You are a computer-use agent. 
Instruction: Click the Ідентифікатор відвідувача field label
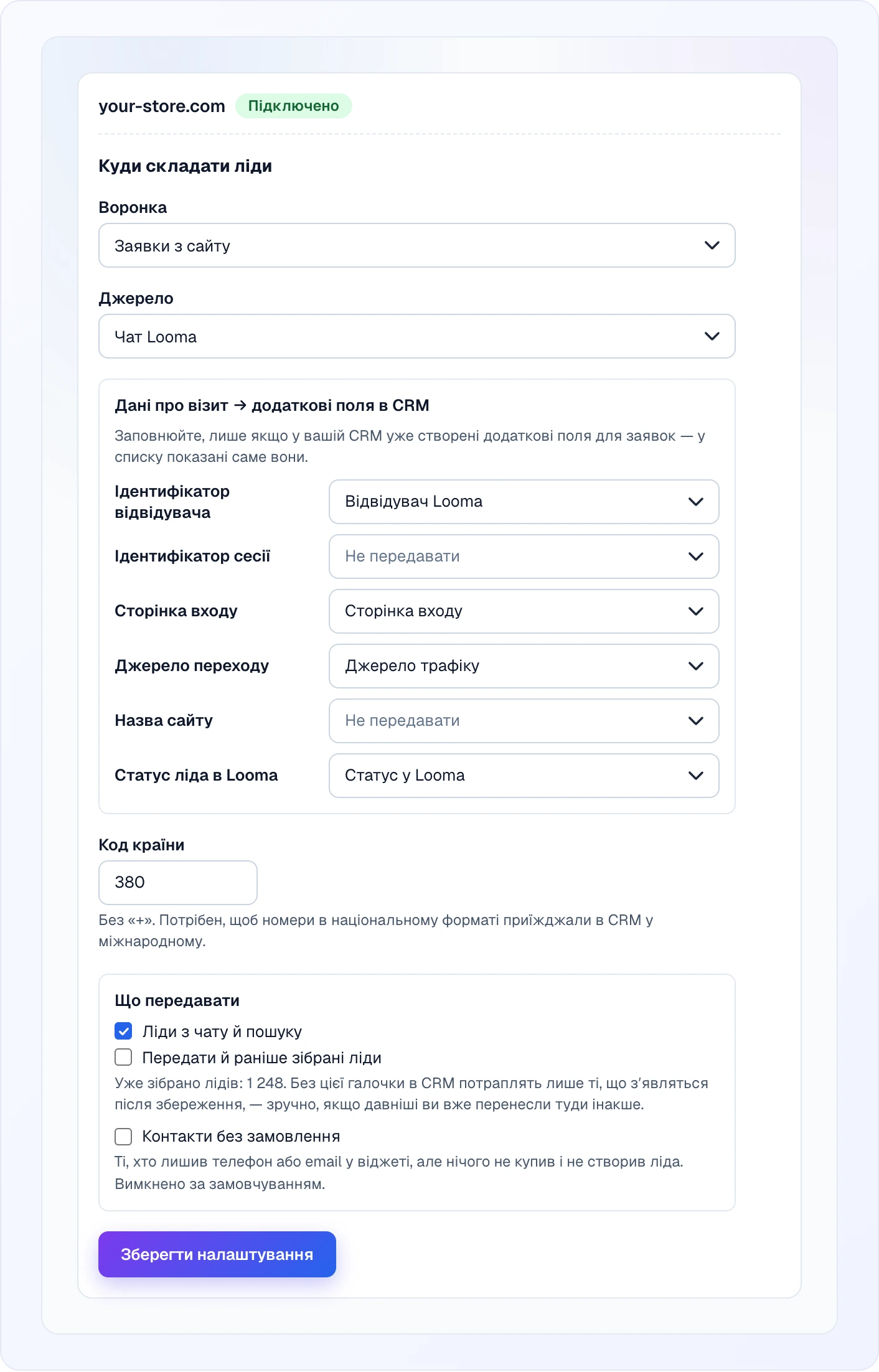tap(172, 502)
